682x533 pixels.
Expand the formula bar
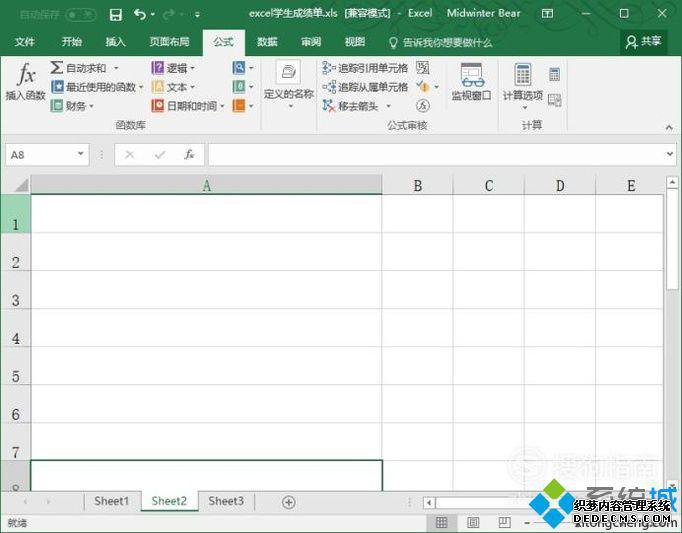tap(669, 154)
